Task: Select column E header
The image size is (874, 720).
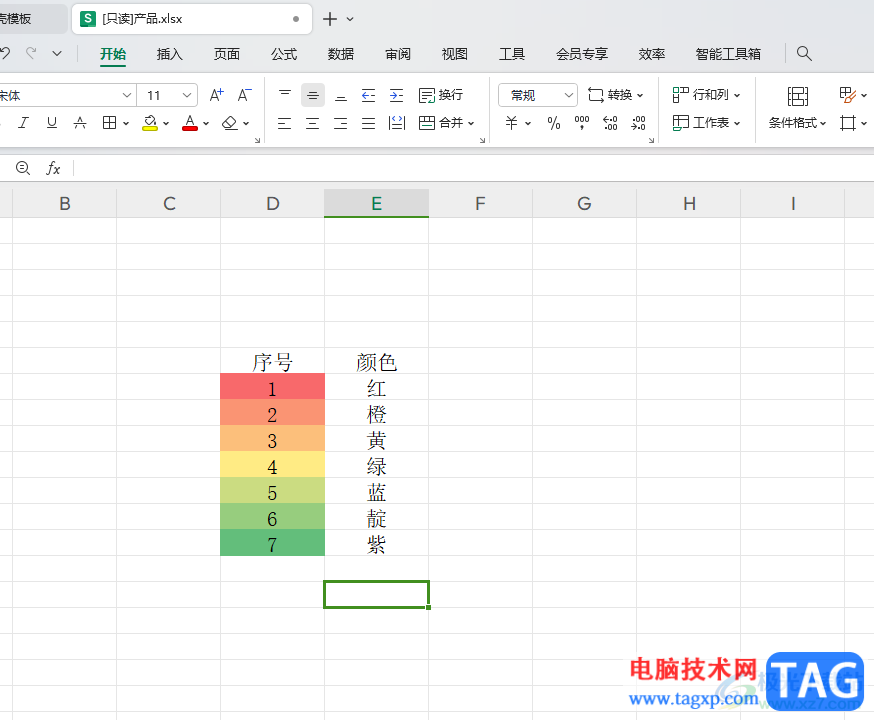Action: pyautogui.click(x=376, y=203)
